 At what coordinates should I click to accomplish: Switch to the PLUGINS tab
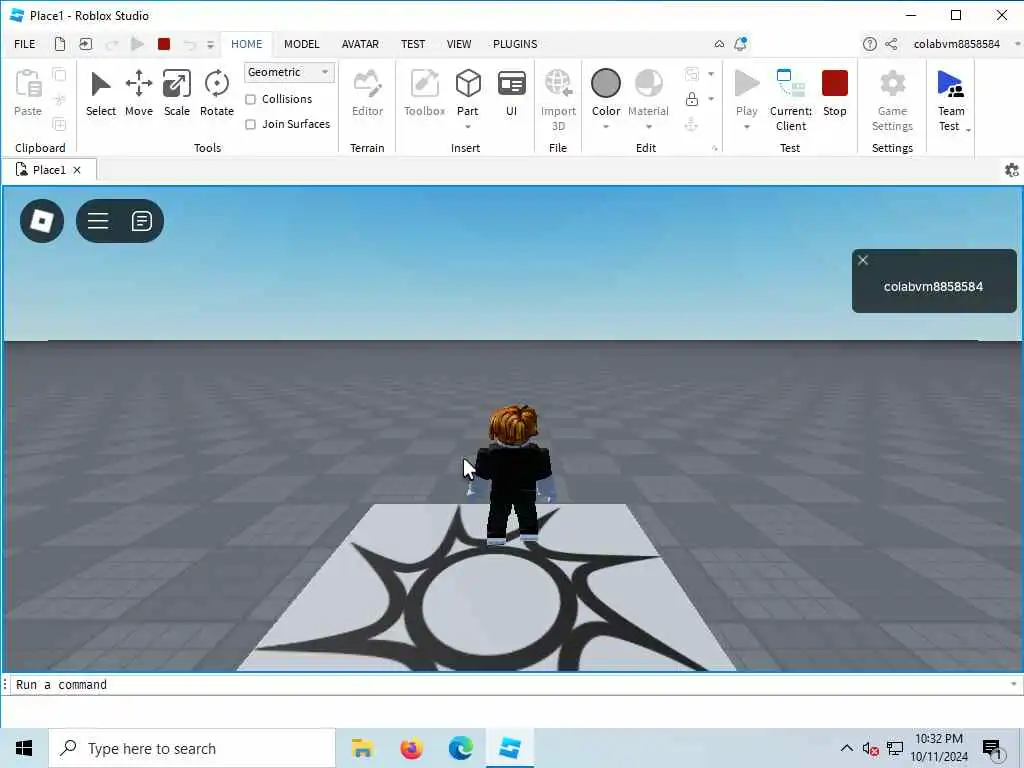pos(515,44)
